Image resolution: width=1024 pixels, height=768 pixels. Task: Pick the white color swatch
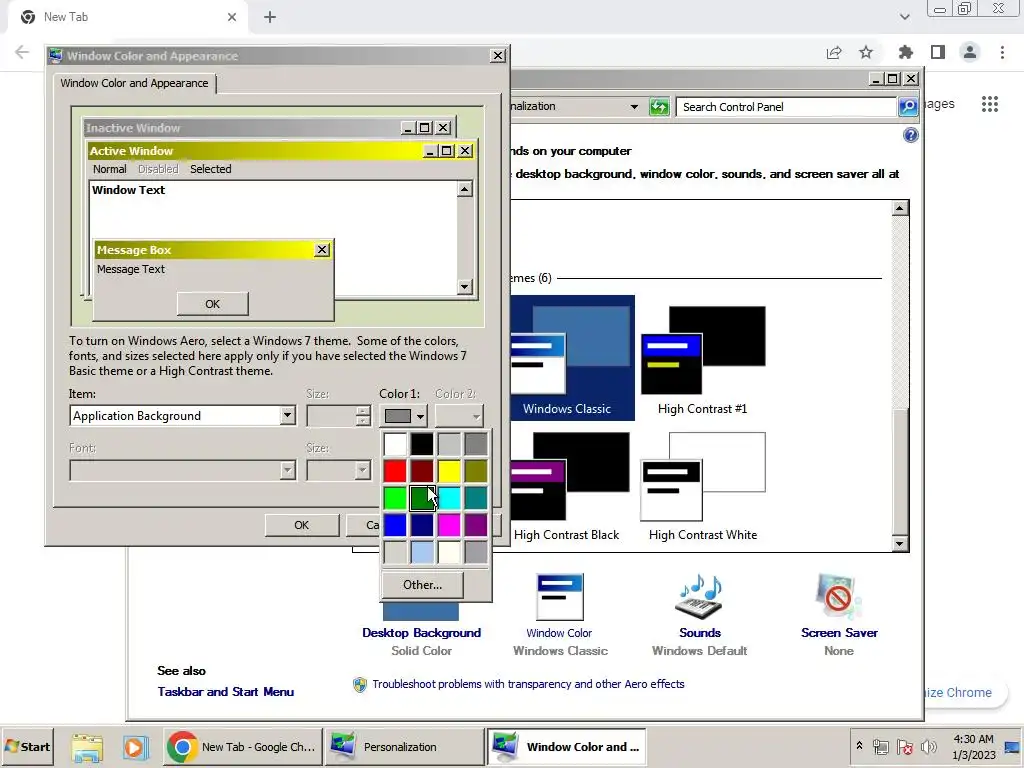395,444
